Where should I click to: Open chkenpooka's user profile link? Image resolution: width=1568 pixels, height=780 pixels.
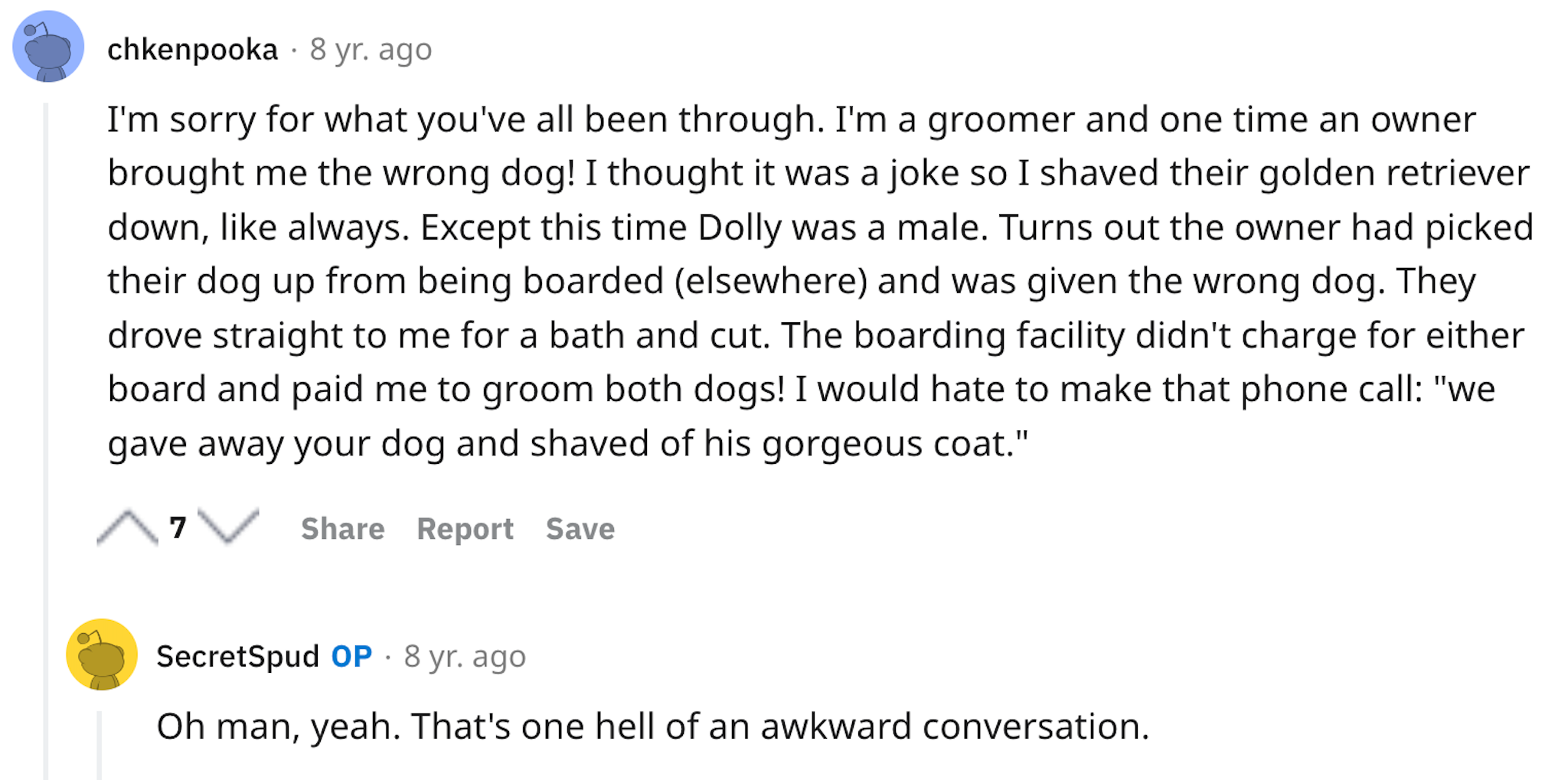[192, 50]
